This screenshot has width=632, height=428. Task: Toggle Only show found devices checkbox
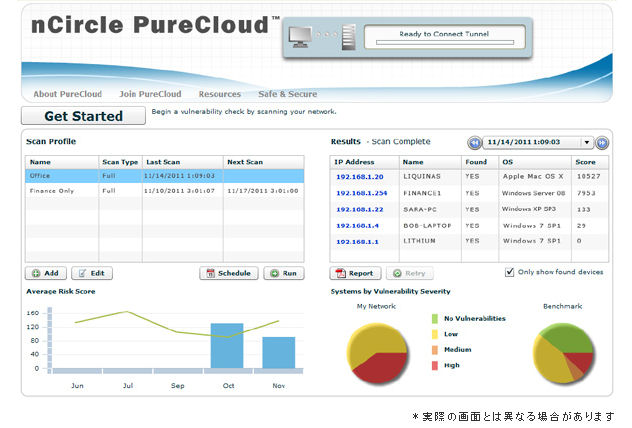(509, 272)
